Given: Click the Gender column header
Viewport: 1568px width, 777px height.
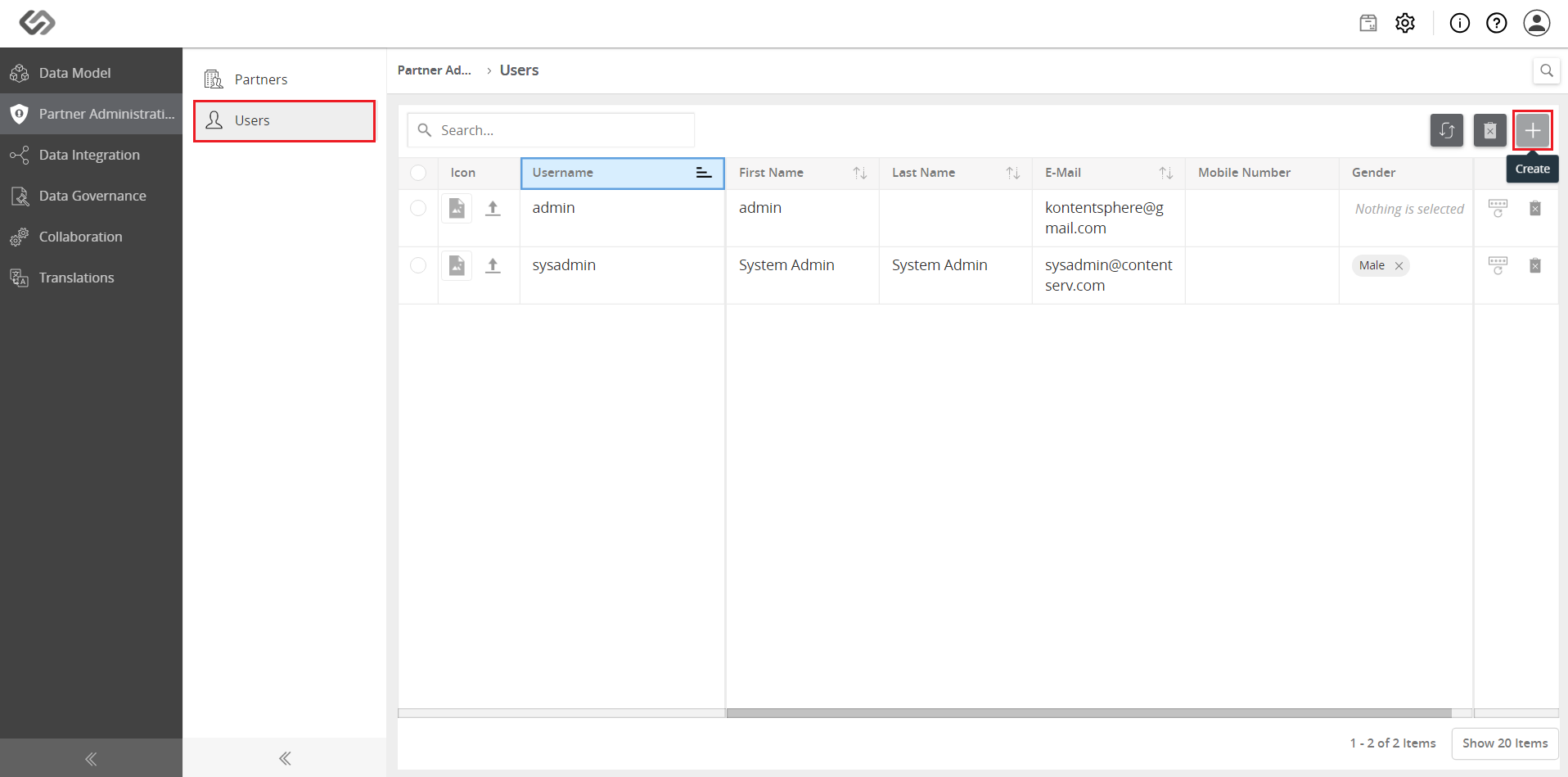Looking at the screenshot, I should pos(1406,173).
